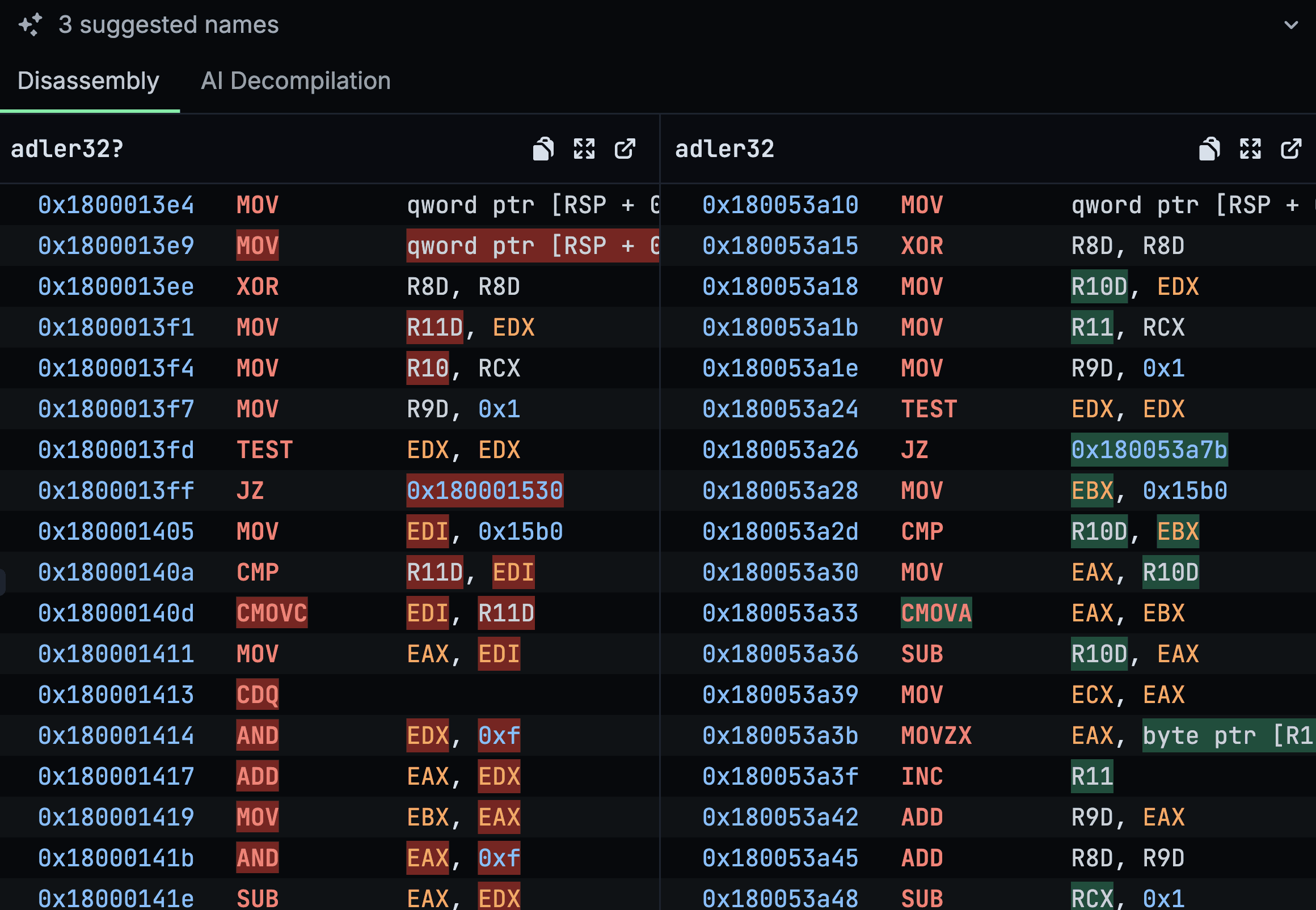
Task: Click address 0x180001417
Action: point(116,777)
